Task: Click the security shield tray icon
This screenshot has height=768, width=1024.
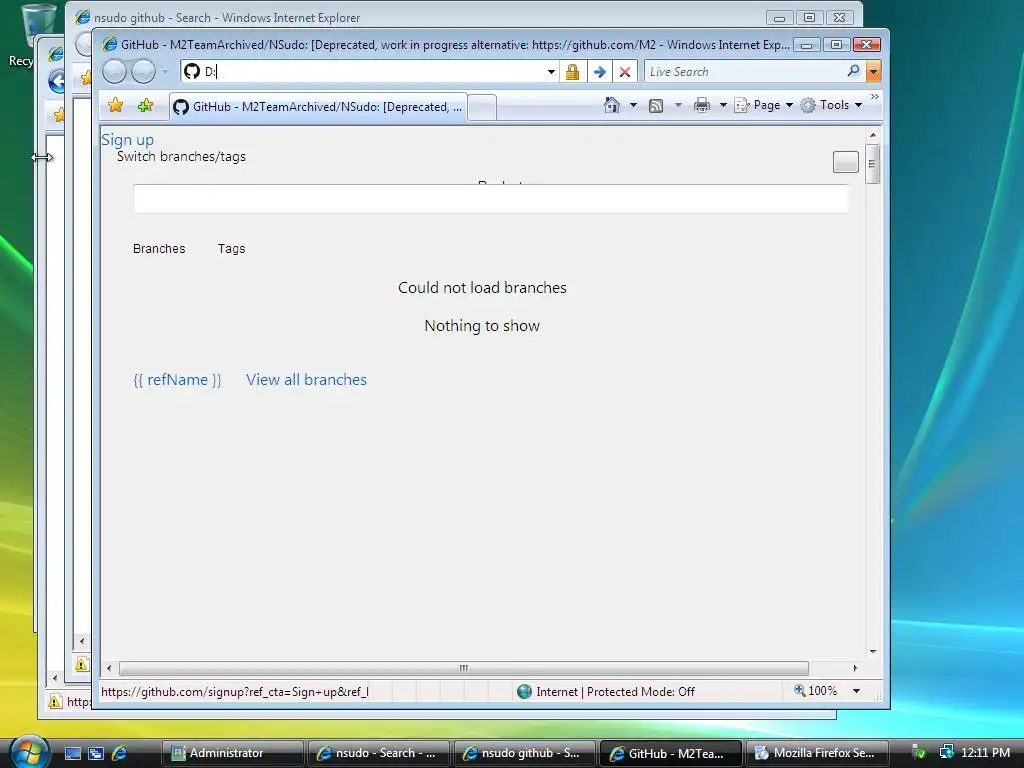Action: point(918,752)
